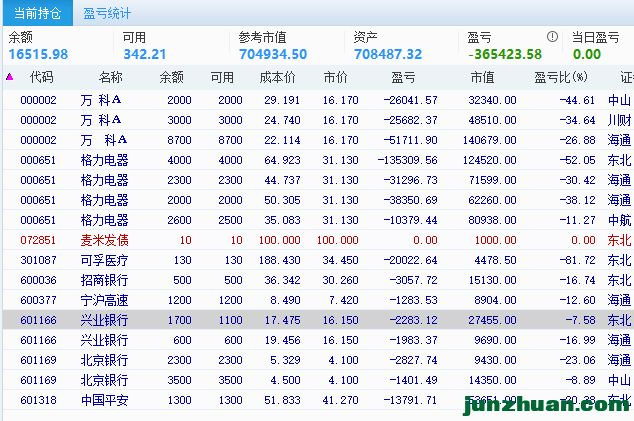Screen dimensions: 634x421
Task: Select 万科A row with cost 22.114
Action: coord(318,140)
